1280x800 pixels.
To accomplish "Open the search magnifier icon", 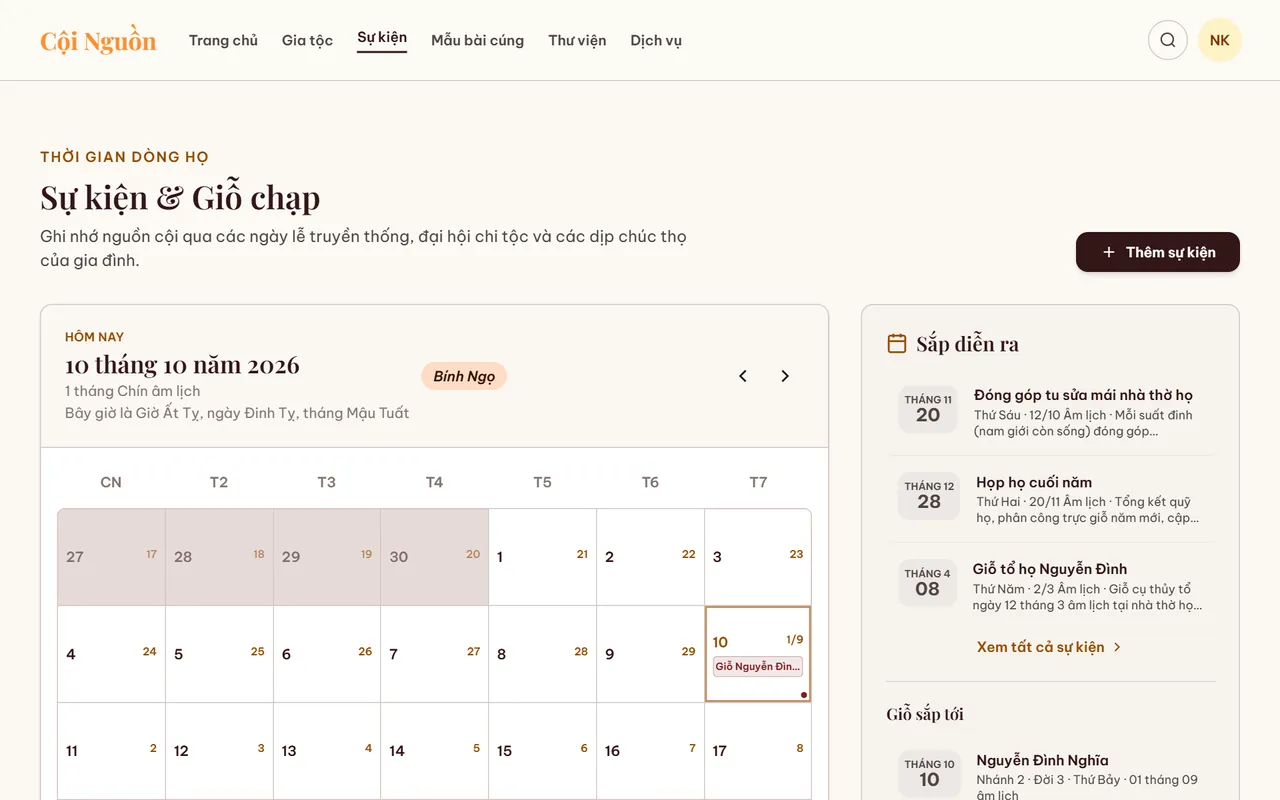I will [x=1168, y=40].
